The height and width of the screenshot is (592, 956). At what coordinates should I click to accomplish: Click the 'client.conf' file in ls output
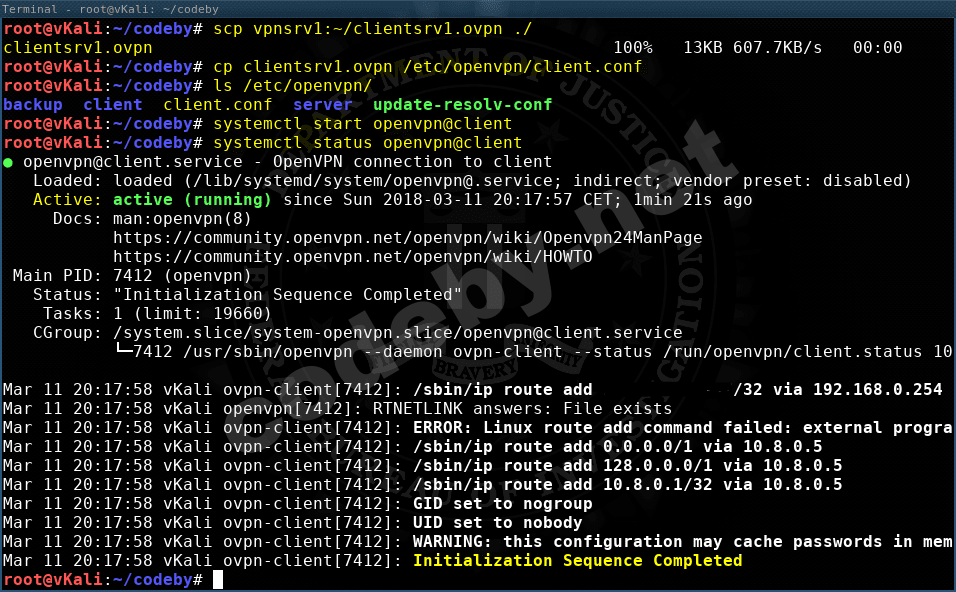click(218, 105)
